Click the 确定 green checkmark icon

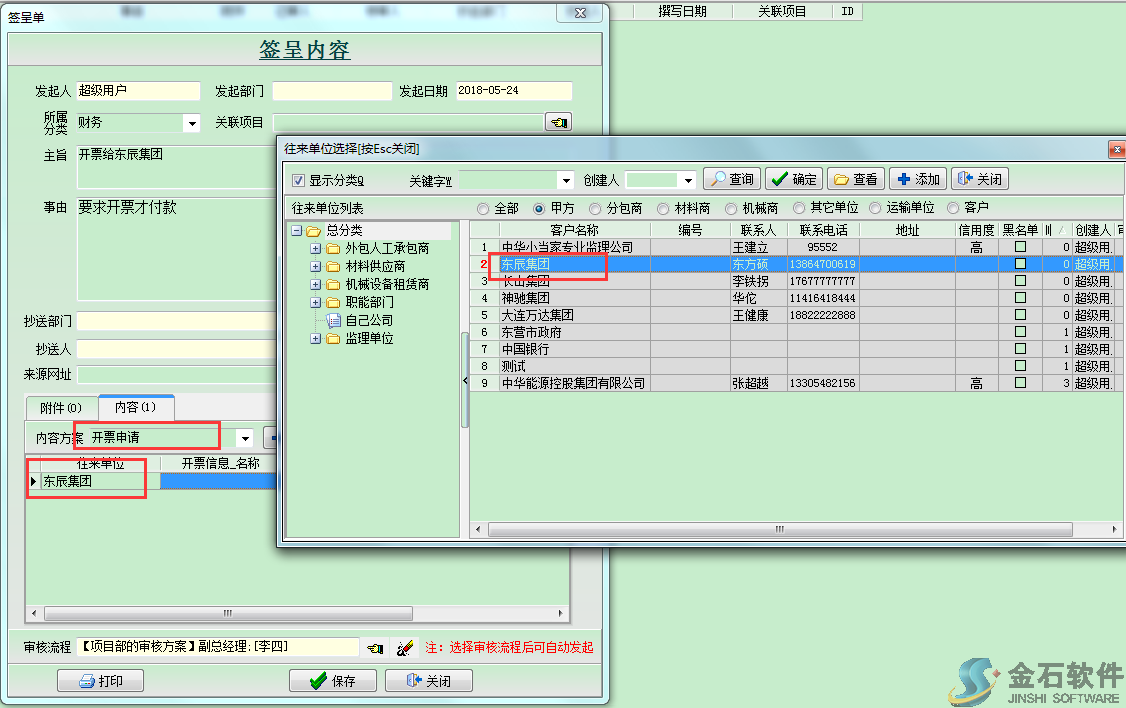(778, 179)
